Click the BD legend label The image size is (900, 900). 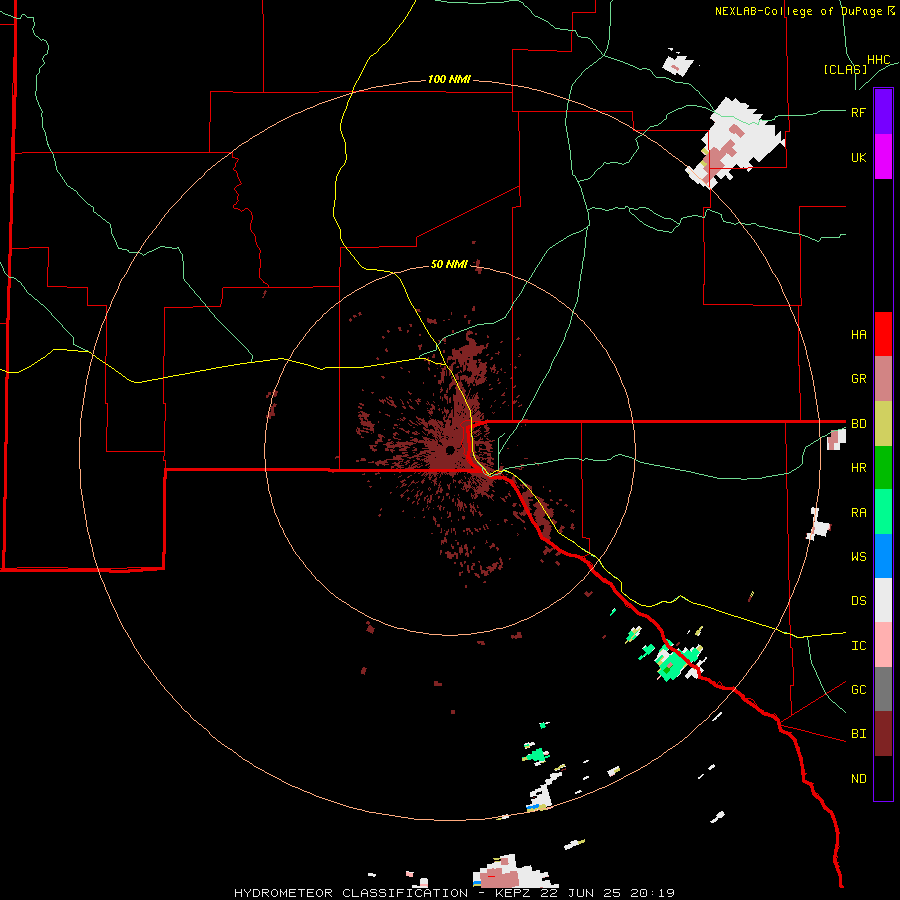[x=858, y=424]
